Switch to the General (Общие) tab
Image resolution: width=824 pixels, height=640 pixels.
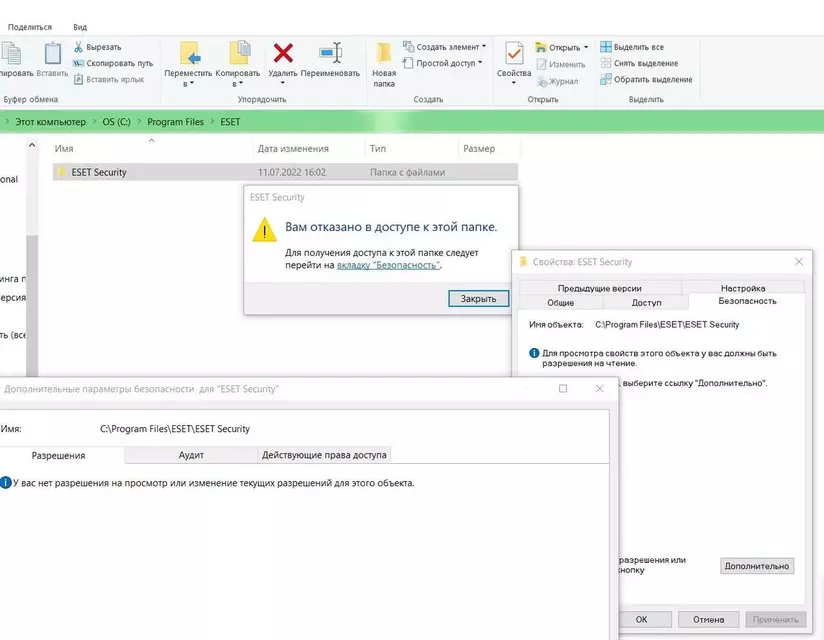tap(561, 303)
